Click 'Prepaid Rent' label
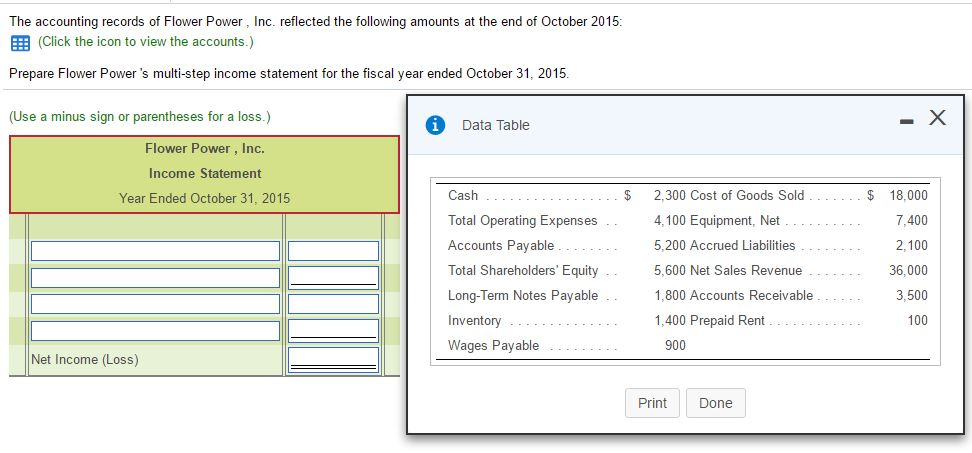 tap(727, 320)
